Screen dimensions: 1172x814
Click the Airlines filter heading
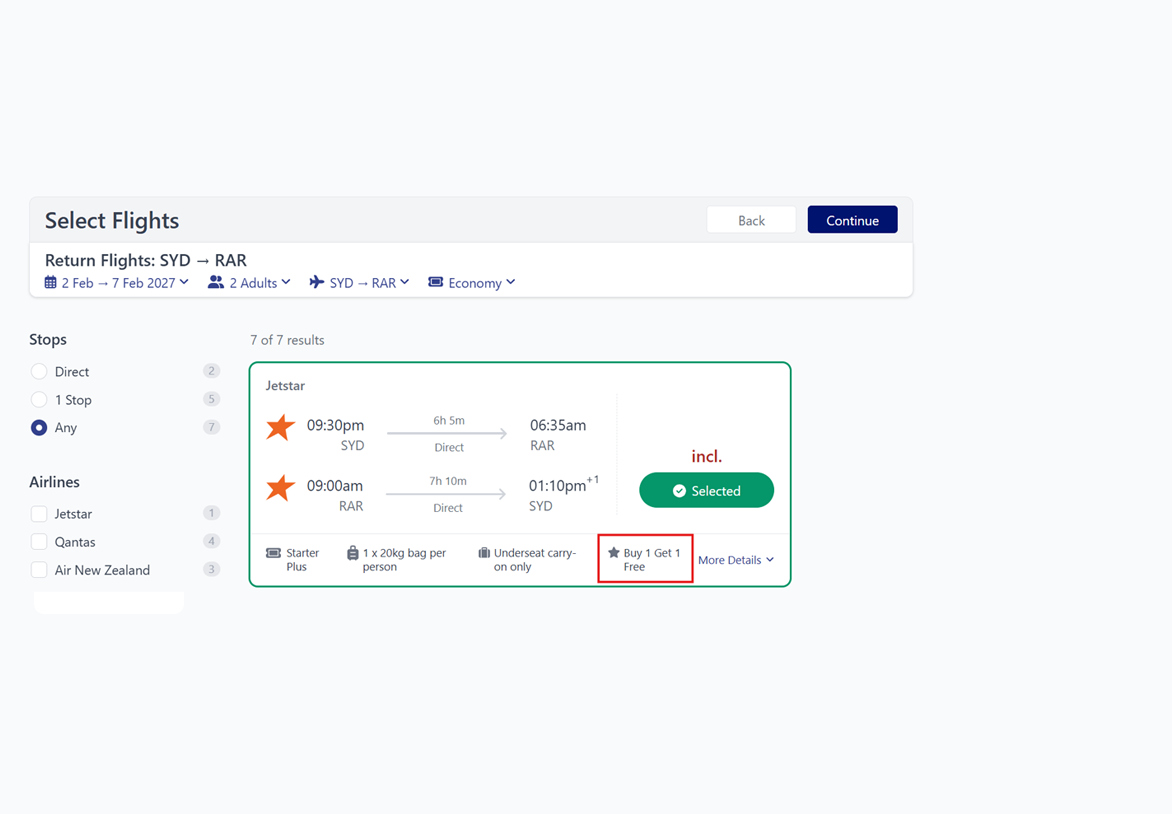click(x=55, y=482)
